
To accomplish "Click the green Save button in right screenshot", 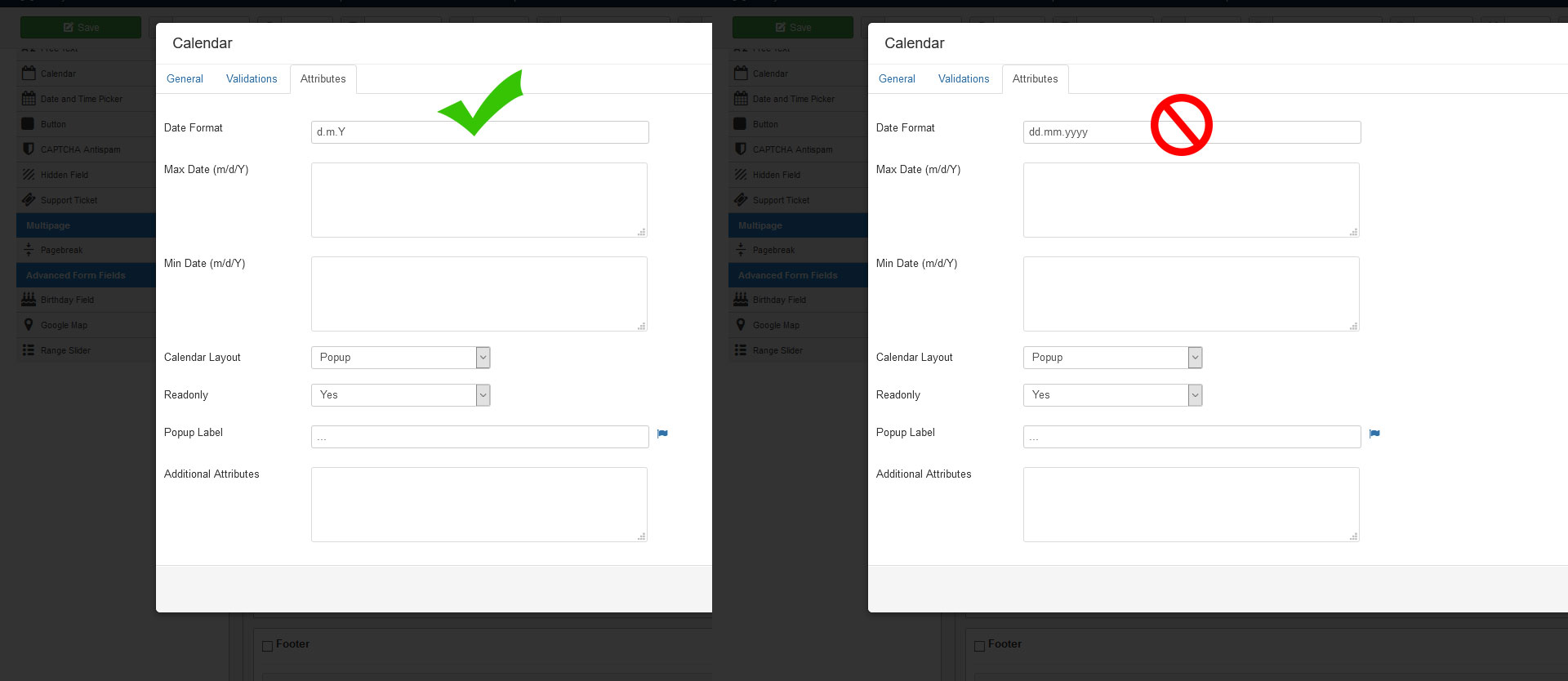I will [x=793, y=27].
